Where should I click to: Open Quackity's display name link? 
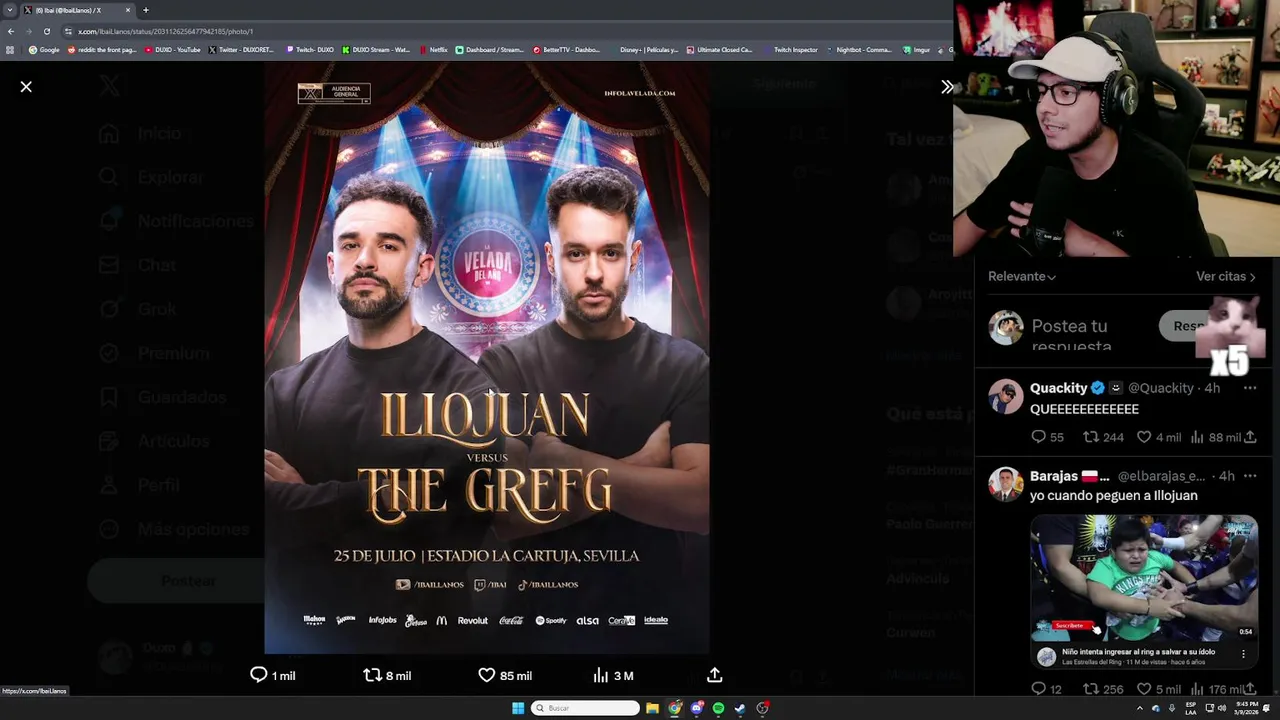[x=1059, y=388]
